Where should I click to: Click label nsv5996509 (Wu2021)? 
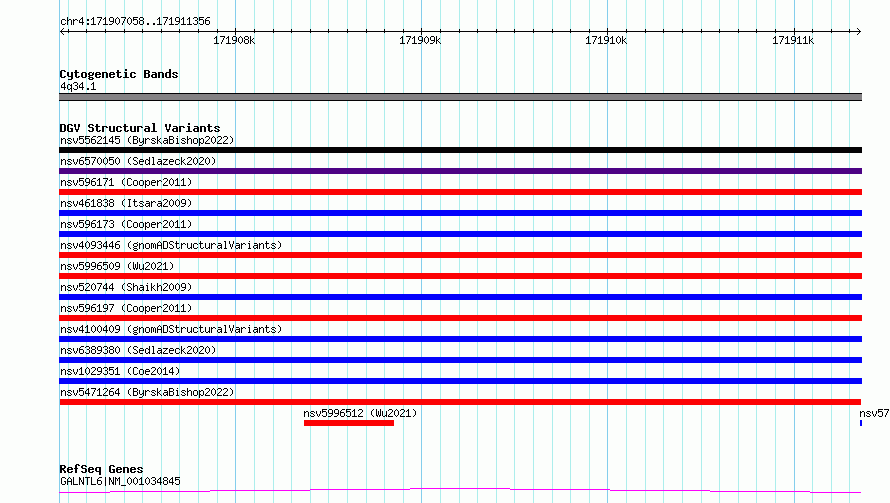point(117,266)
